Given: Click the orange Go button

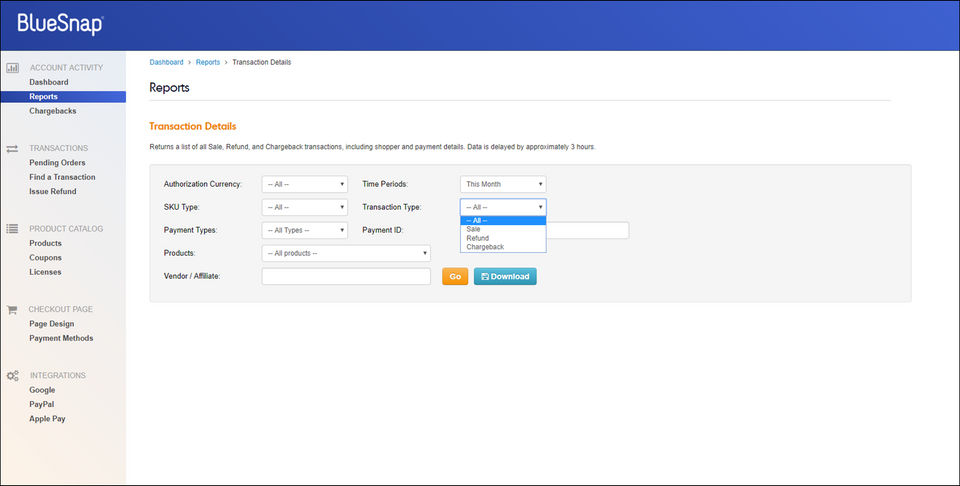Looking at the screenshot, I should click(x=455, y=277).
